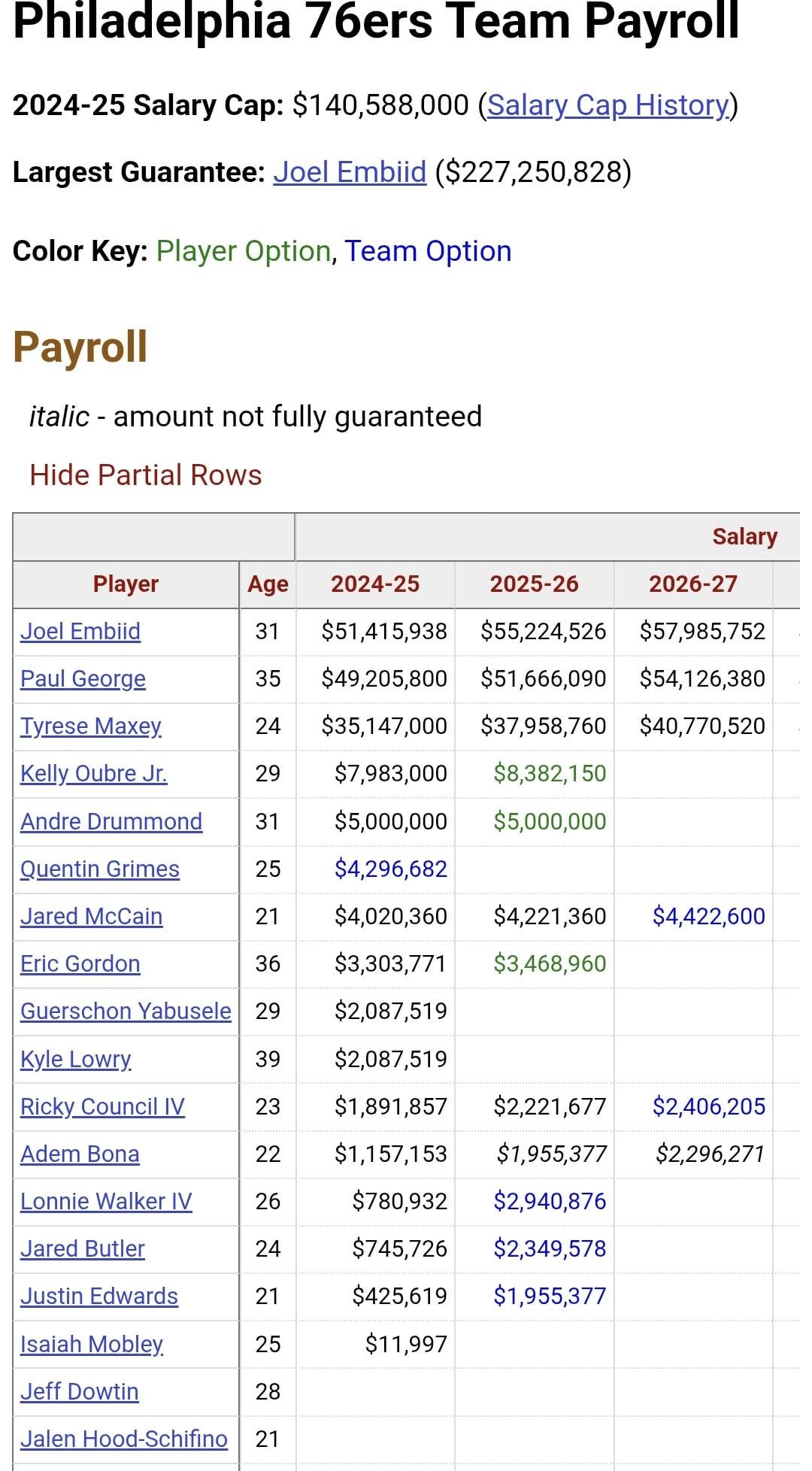Open Paul George's player page
812x1471 pixels.
[83, 678]
